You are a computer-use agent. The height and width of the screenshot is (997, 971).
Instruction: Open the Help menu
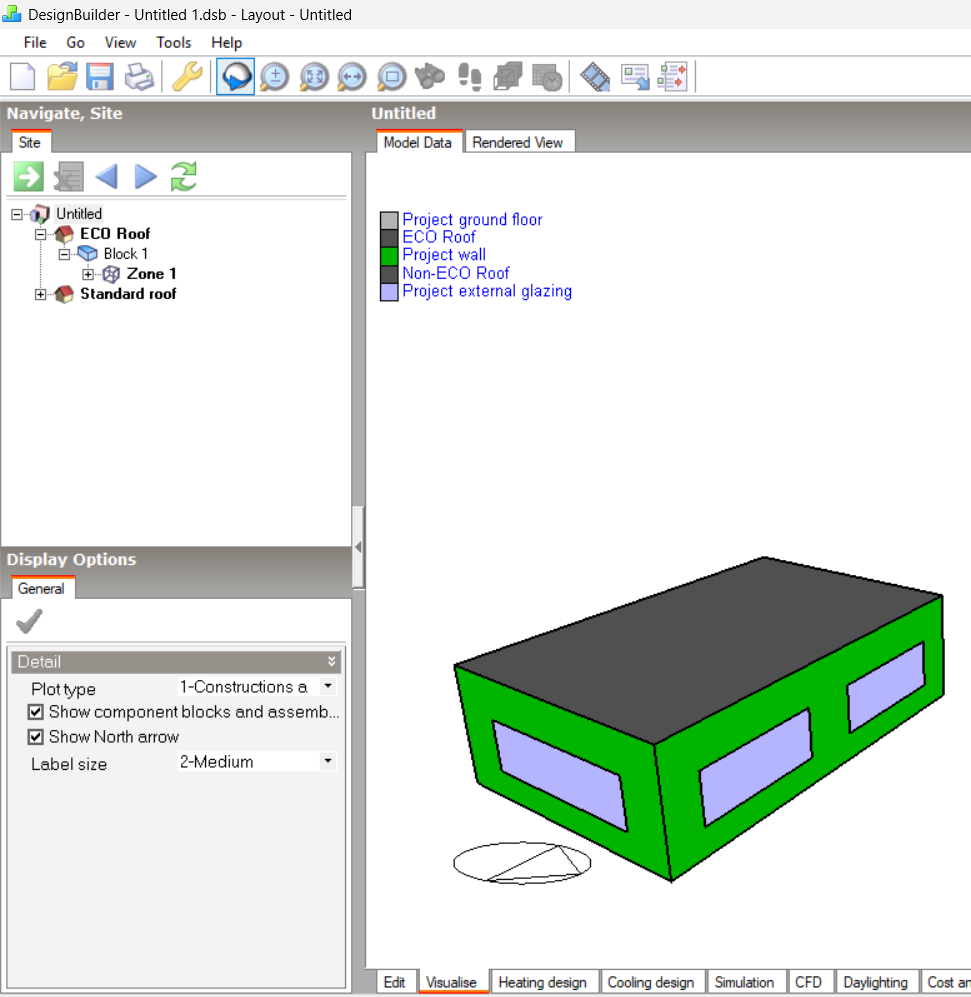pyautogui.click(x=226, y=43)
